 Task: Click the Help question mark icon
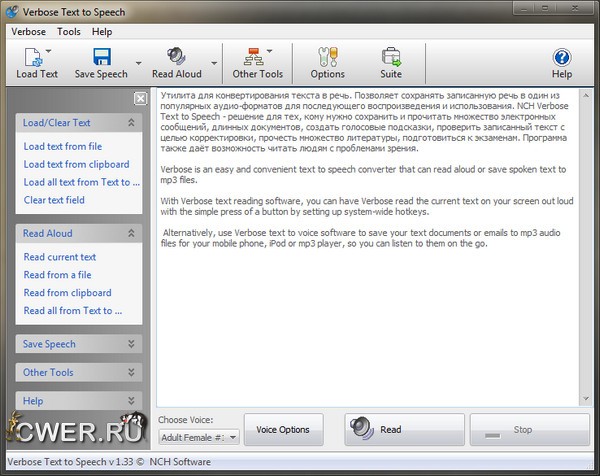[562, 57]
